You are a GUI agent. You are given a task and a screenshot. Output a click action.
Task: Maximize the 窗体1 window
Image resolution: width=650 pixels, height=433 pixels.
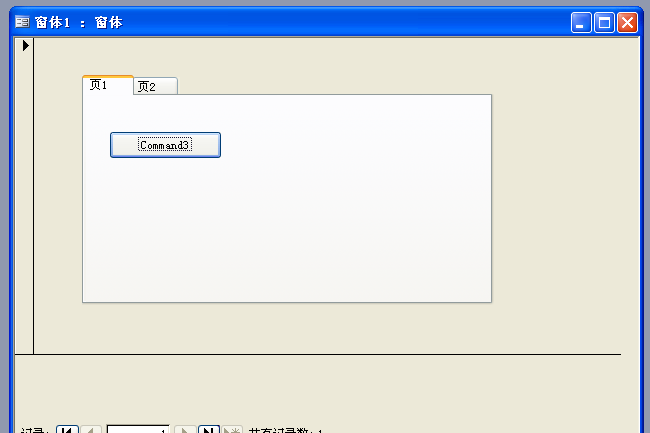click(604, 22)
